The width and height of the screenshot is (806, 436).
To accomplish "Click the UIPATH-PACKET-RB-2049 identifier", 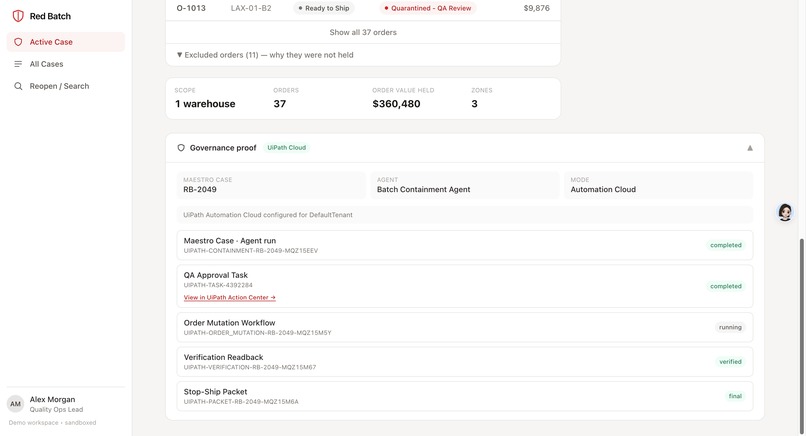I will click(x=241, y=402).
